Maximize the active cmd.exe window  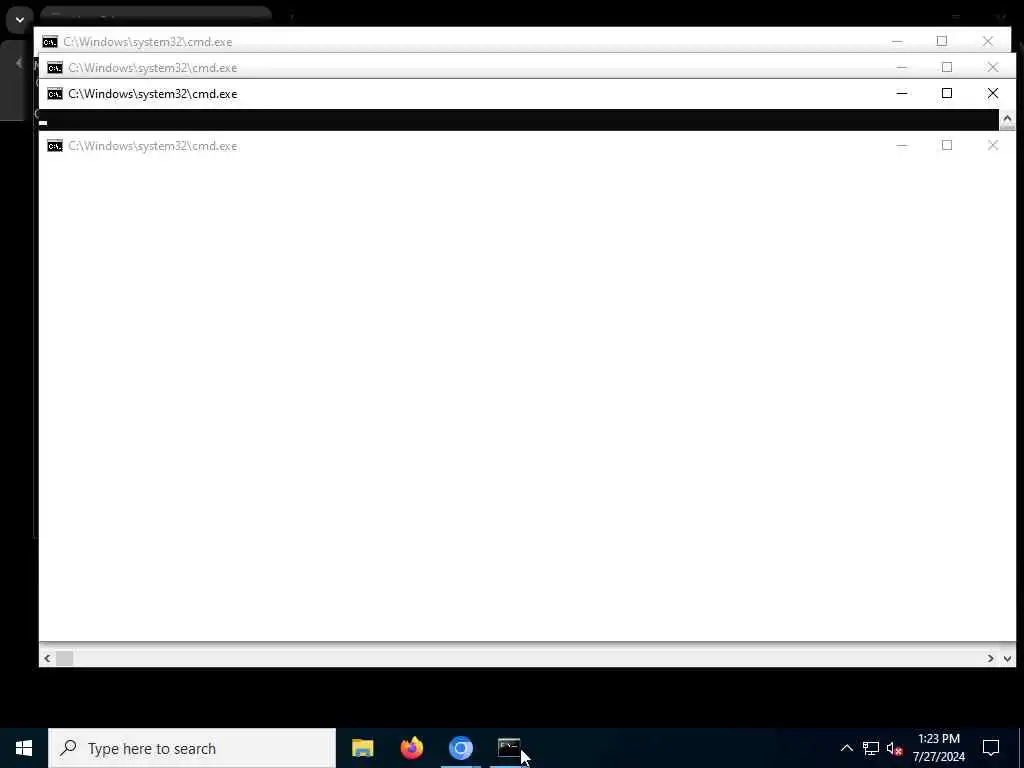pos(947,93)
